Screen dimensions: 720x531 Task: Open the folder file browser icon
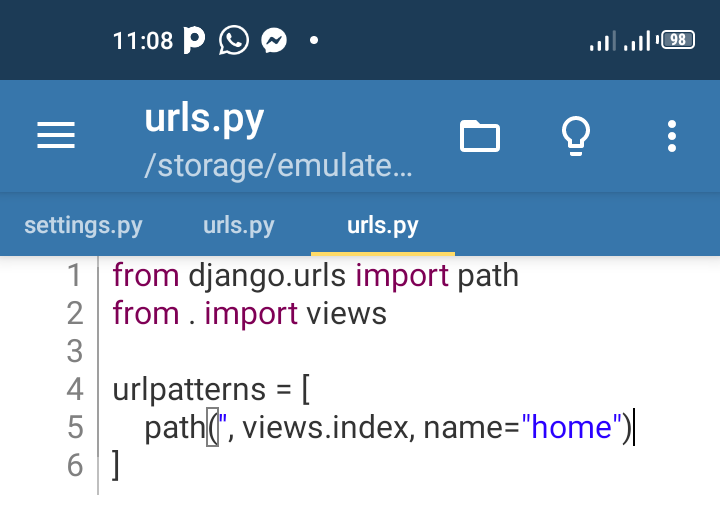pyautogui.click(x=480, y=136)
